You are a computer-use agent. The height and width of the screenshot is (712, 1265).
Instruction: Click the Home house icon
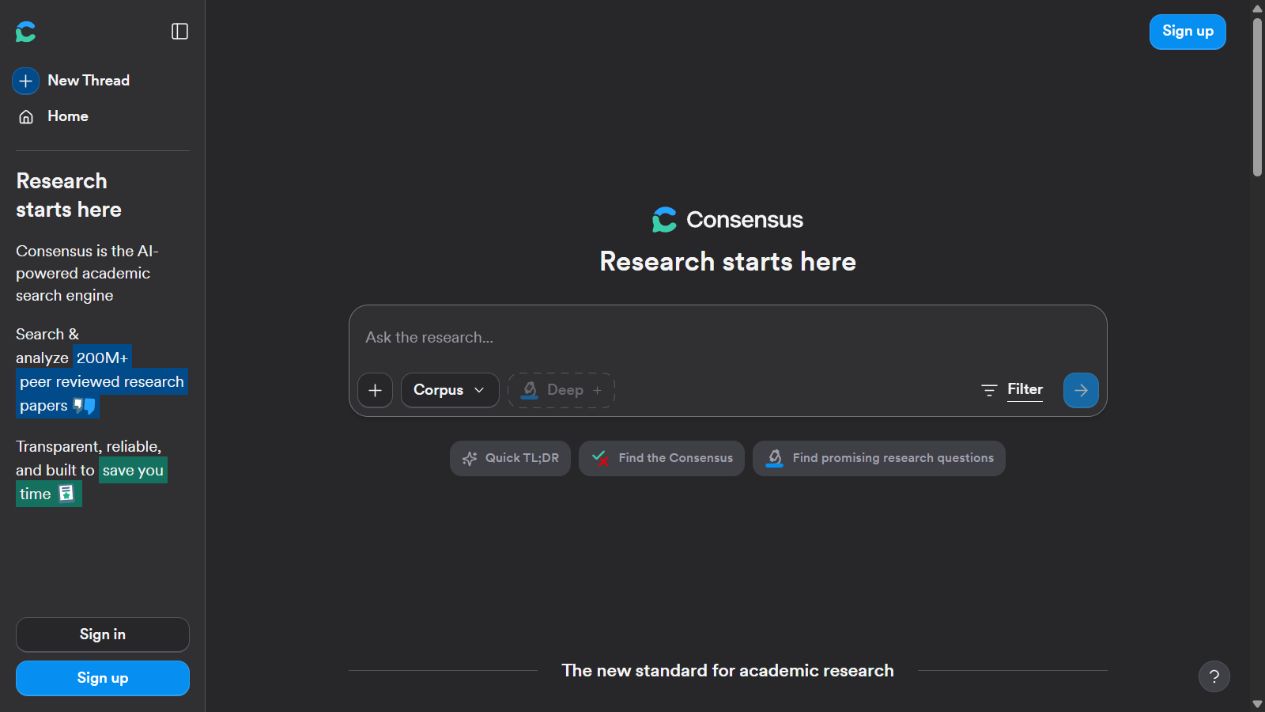click(26, 117)
